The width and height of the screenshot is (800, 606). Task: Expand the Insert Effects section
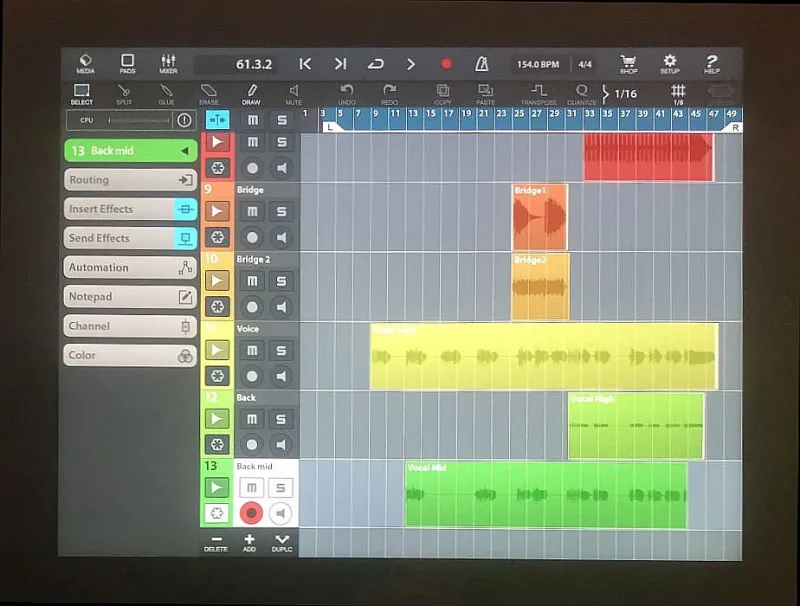tap(130, 209)
